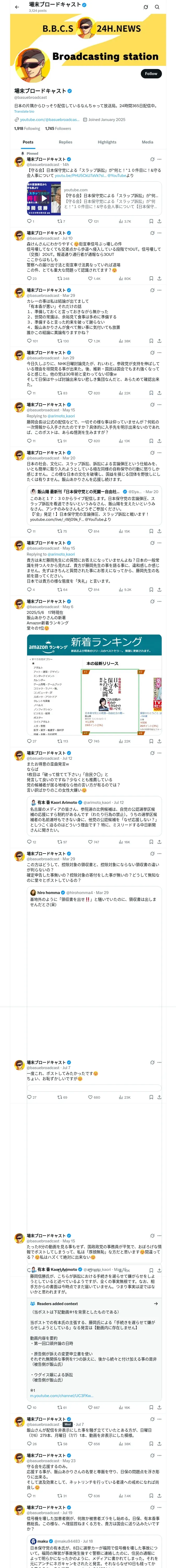
Task: Open the search icon in the header
Action: pos(157,7)
